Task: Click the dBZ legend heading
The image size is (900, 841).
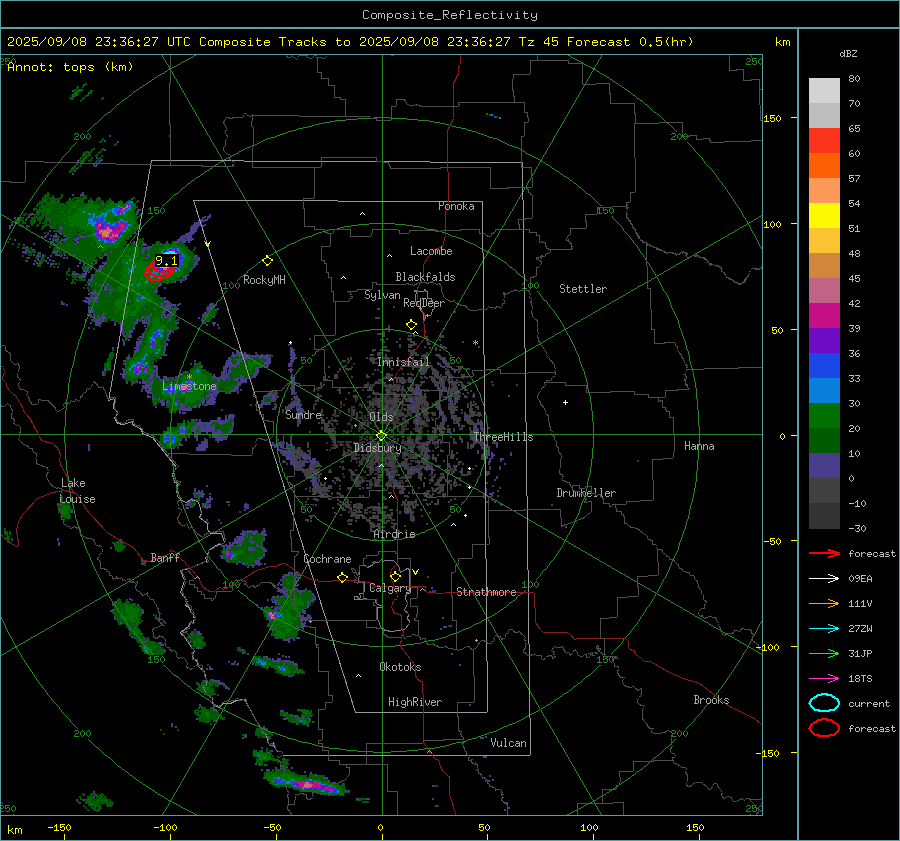Action: tap(848, 53)
